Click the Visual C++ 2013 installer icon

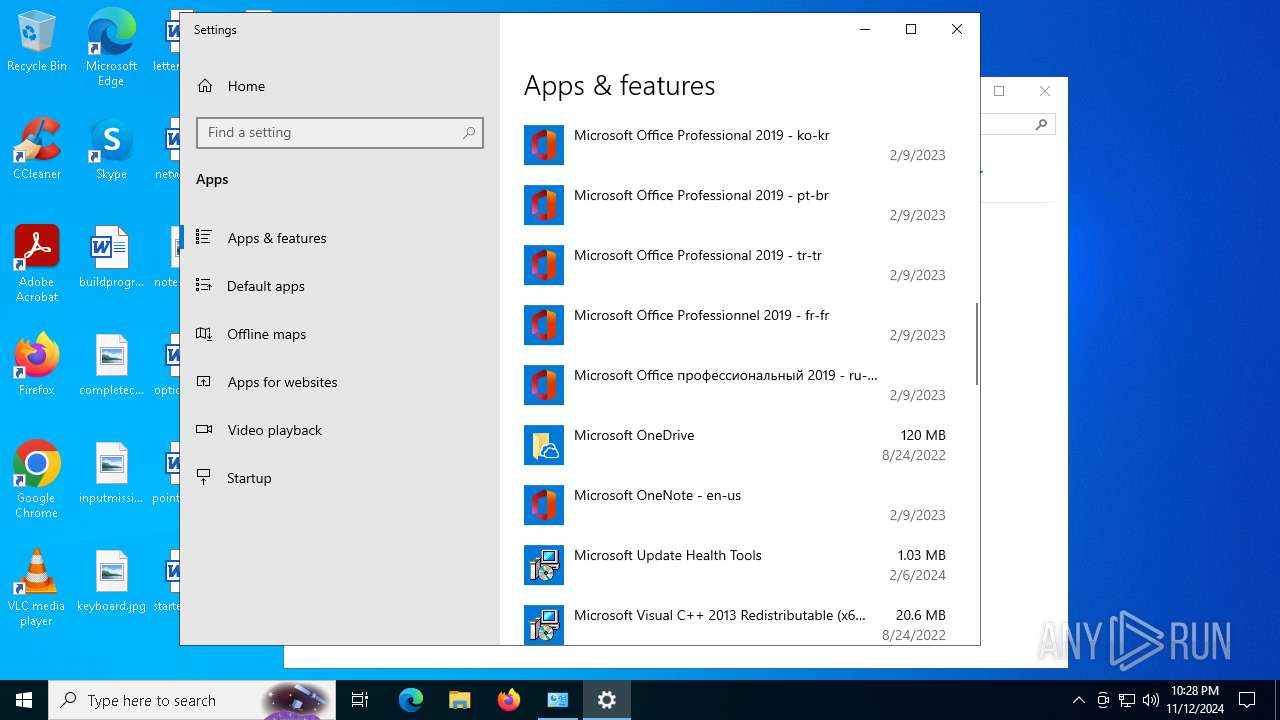coord(544,624)
